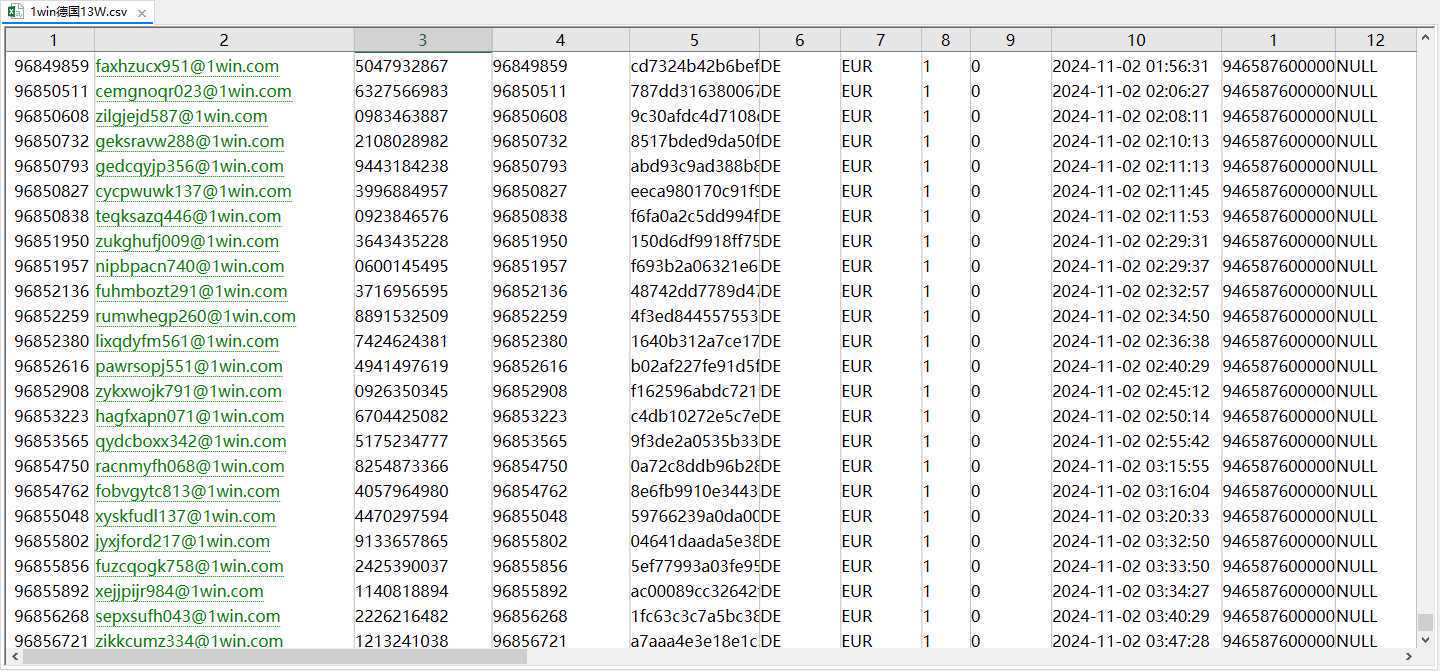
Task: Select column header 7
Action: (x=880, y=40)
